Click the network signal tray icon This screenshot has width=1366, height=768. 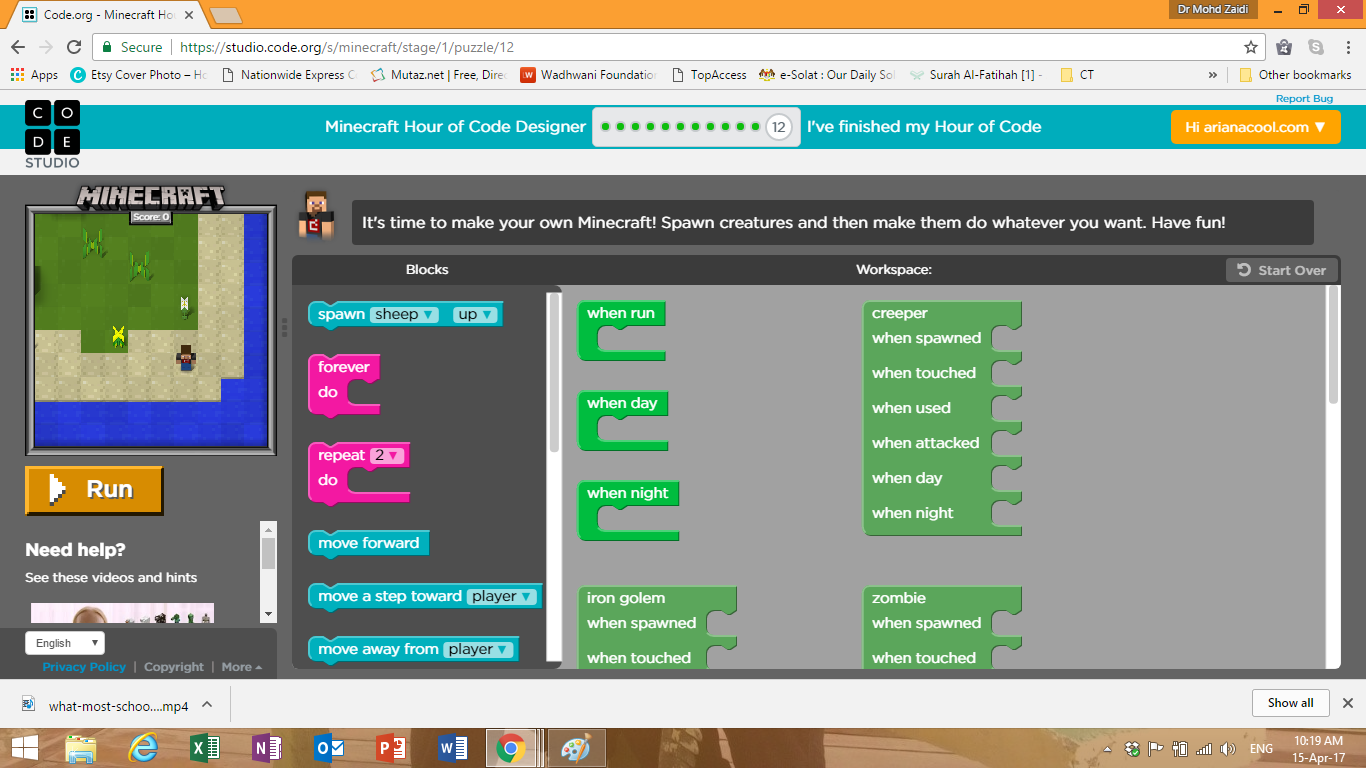tap(1204, 749)
